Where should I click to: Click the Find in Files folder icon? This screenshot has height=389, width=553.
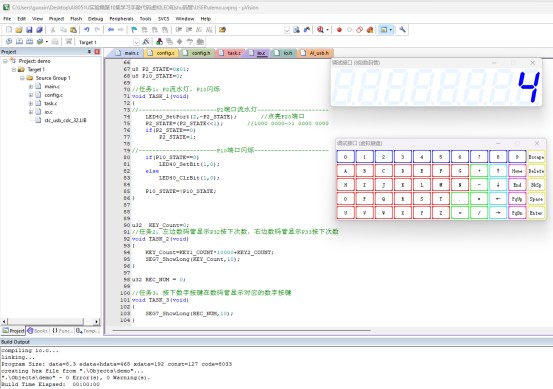tap(223, 30)
